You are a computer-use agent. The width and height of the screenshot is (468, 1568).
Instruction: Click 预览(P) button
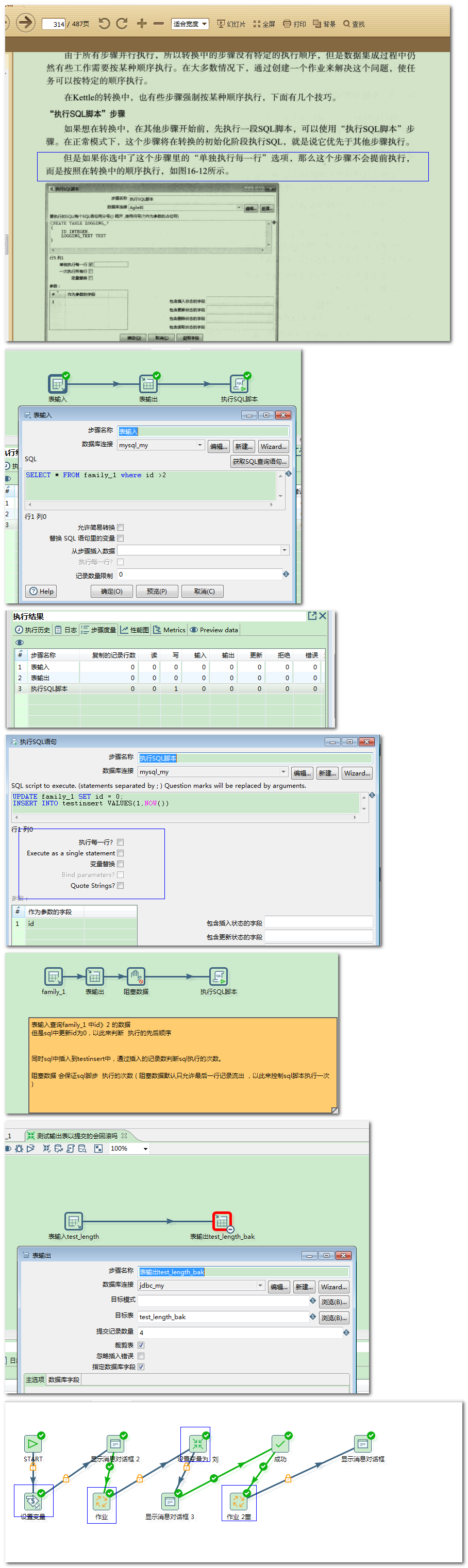pyautogui.click(x=156, y=591)
